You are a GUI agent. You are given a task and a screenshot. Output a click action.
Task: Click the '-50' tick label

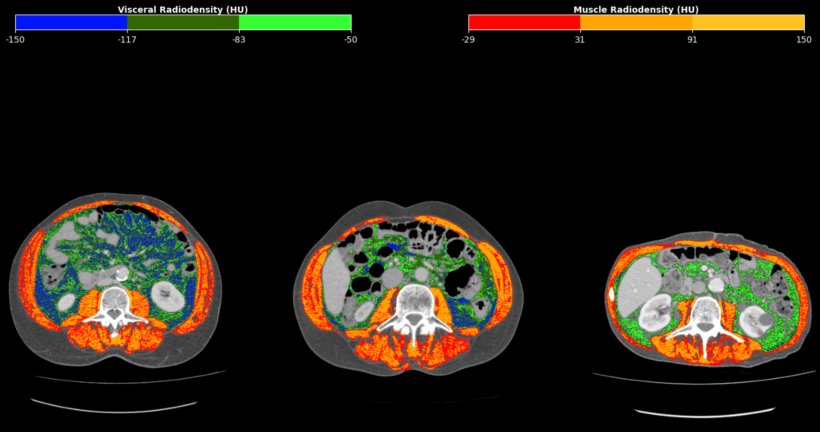click(x=351, y=39)
